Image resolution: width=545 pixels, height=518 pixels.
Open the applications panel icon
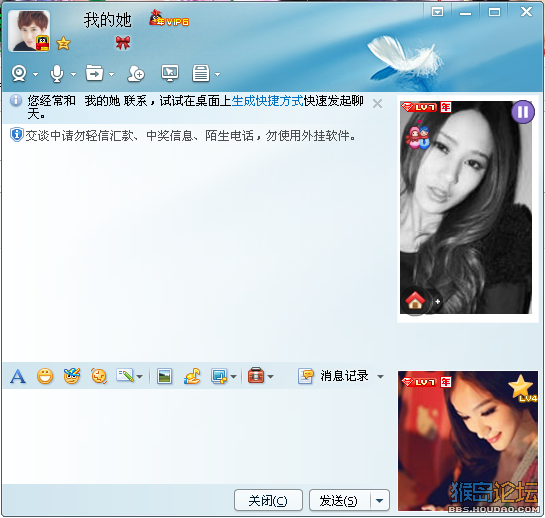pos(201,73)
